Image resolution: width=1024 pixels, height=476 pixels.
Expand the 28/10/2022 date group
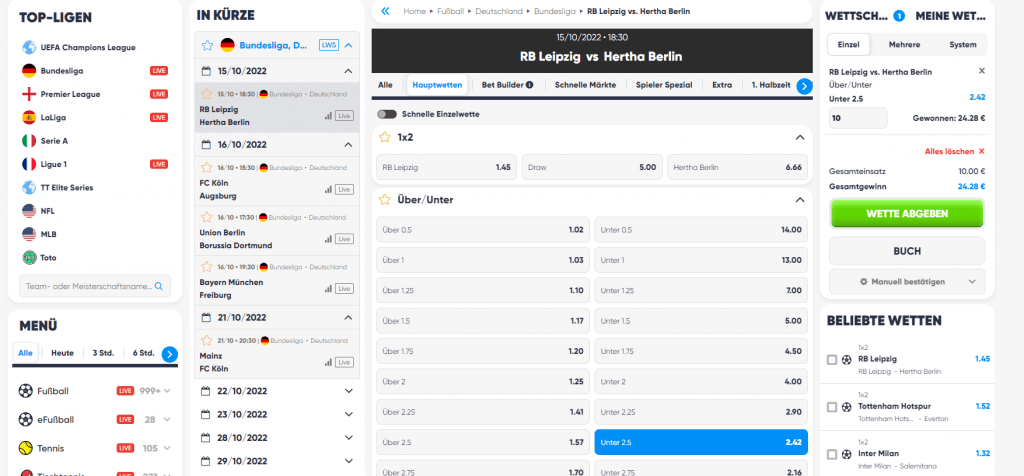pyautogui.click(x=348, y=437)
